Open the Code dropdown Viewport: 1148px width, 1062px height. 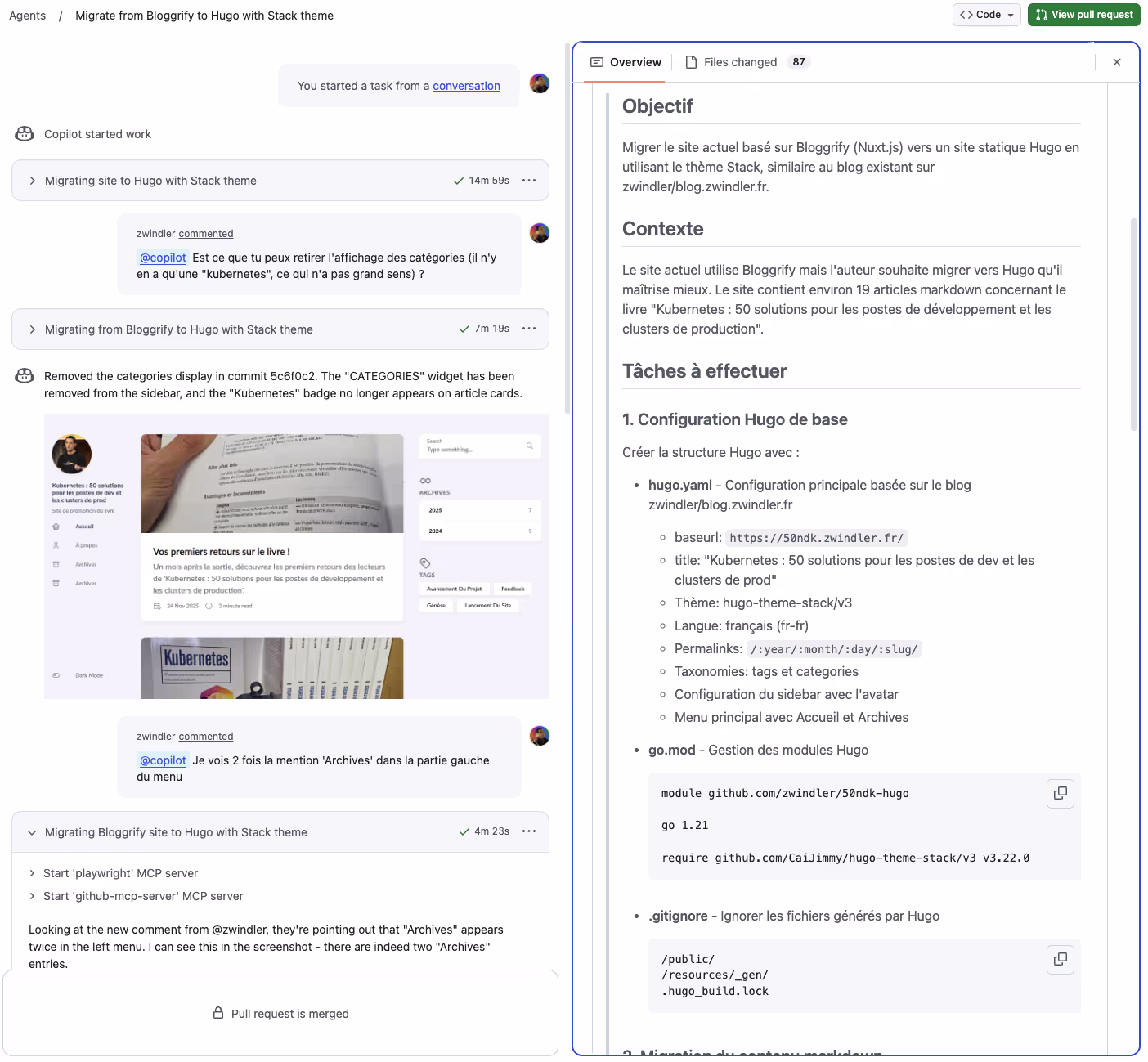point(986,14)
